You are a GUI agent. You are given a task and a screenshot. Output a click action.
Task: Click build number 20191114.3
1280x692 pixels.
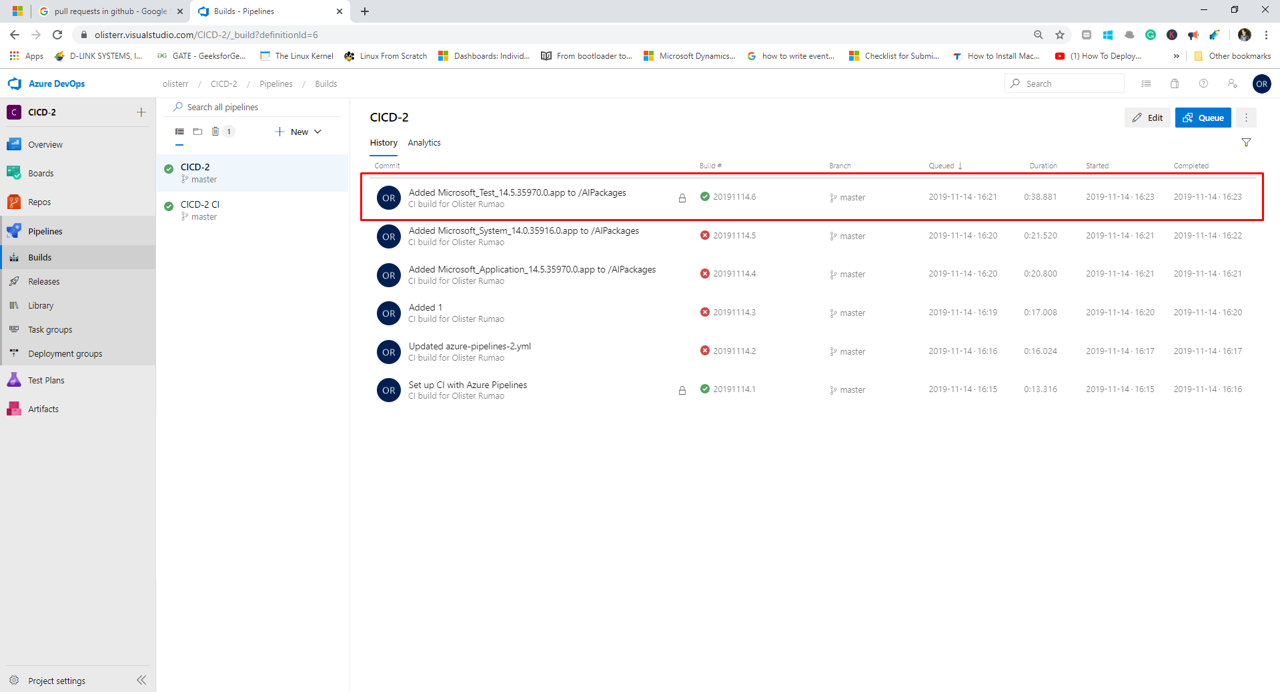coord(734,313)
